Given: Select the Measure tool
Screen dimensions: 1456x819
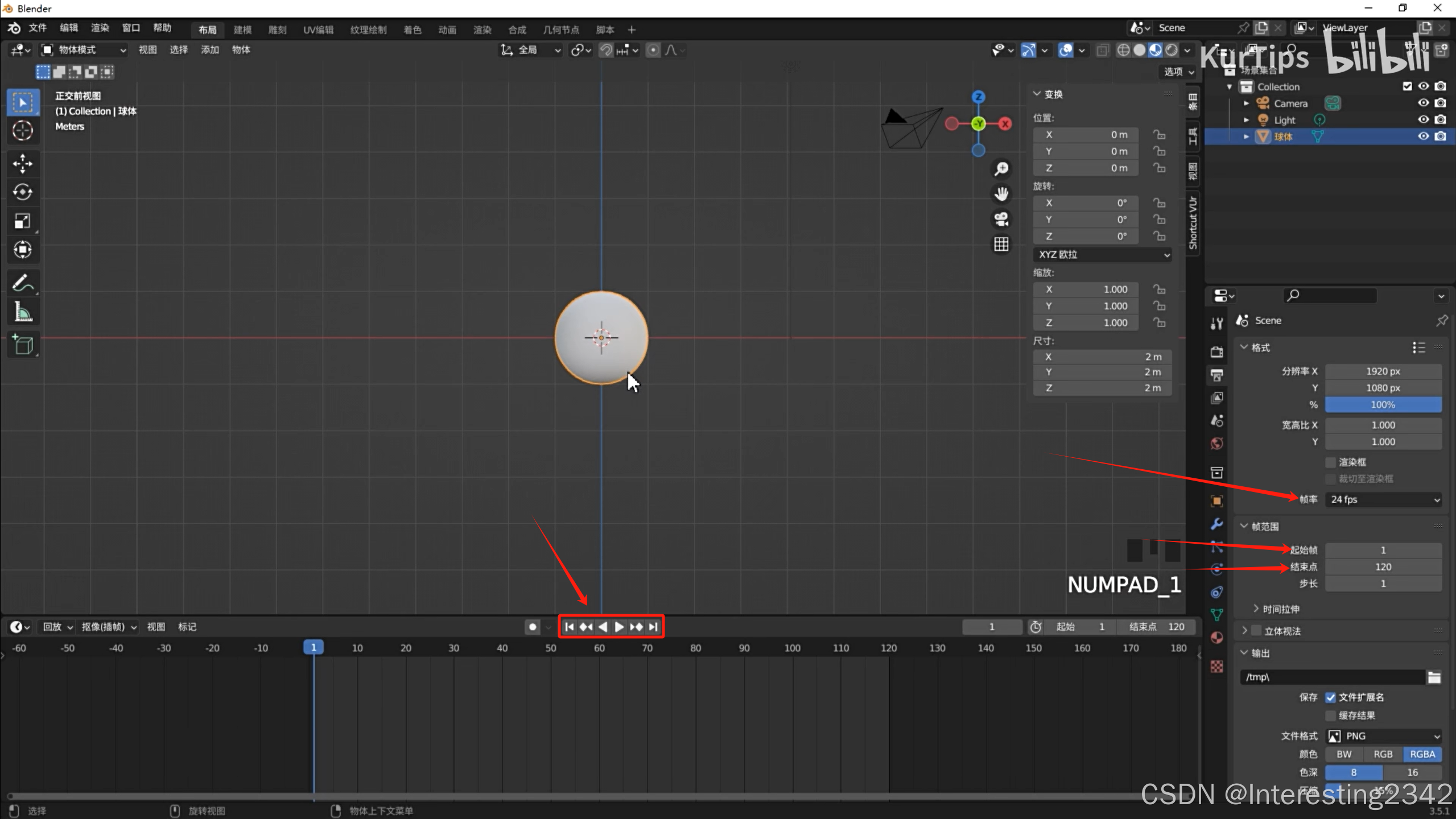Looking at the screenshot, I should pyautogui.click(x=23, y=312).
